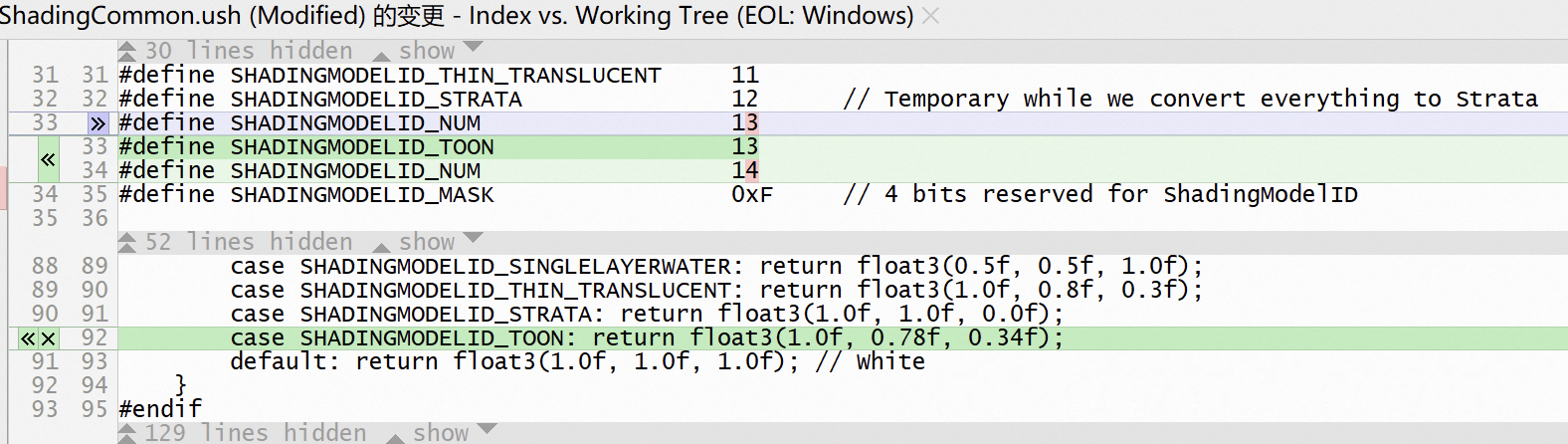Click the revert arrow on removed line 33
The width and height of the screenshot is (1568, 444).
click(97, 123)
